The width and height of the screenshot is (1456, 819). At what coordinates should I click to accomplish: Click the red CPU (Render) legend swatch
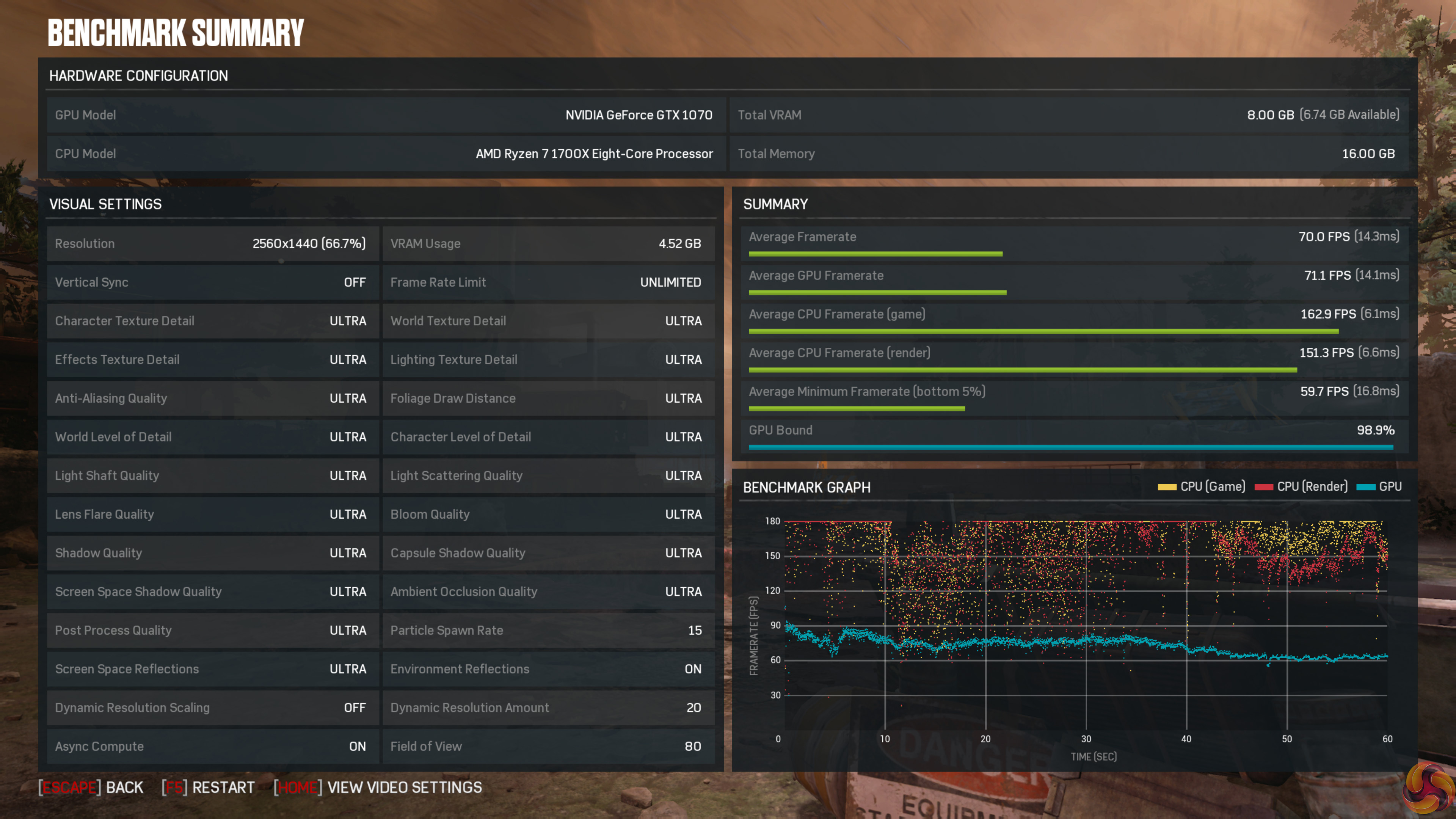pyautogui.click(x=1263, y=486)
